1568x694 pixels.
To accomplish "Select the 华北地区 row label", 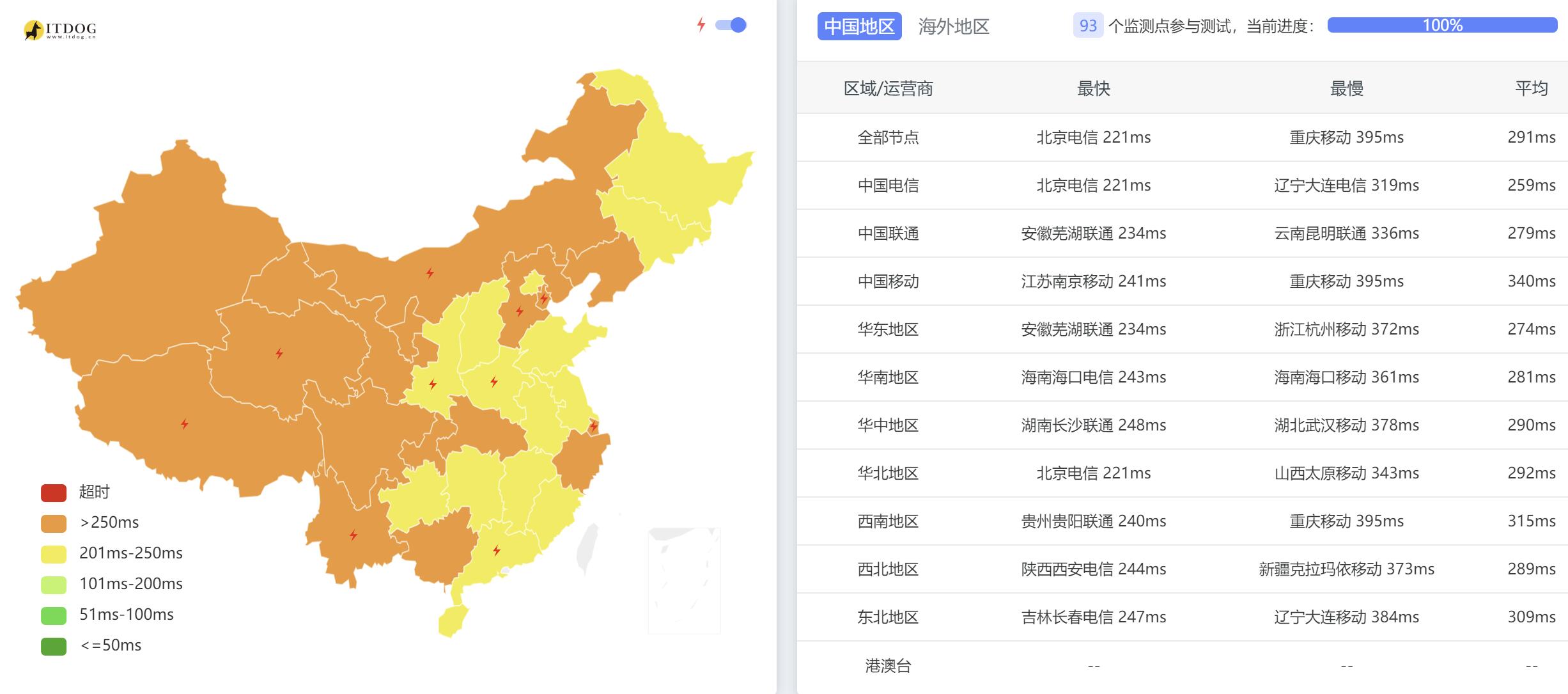I will [x=889, y=473].
